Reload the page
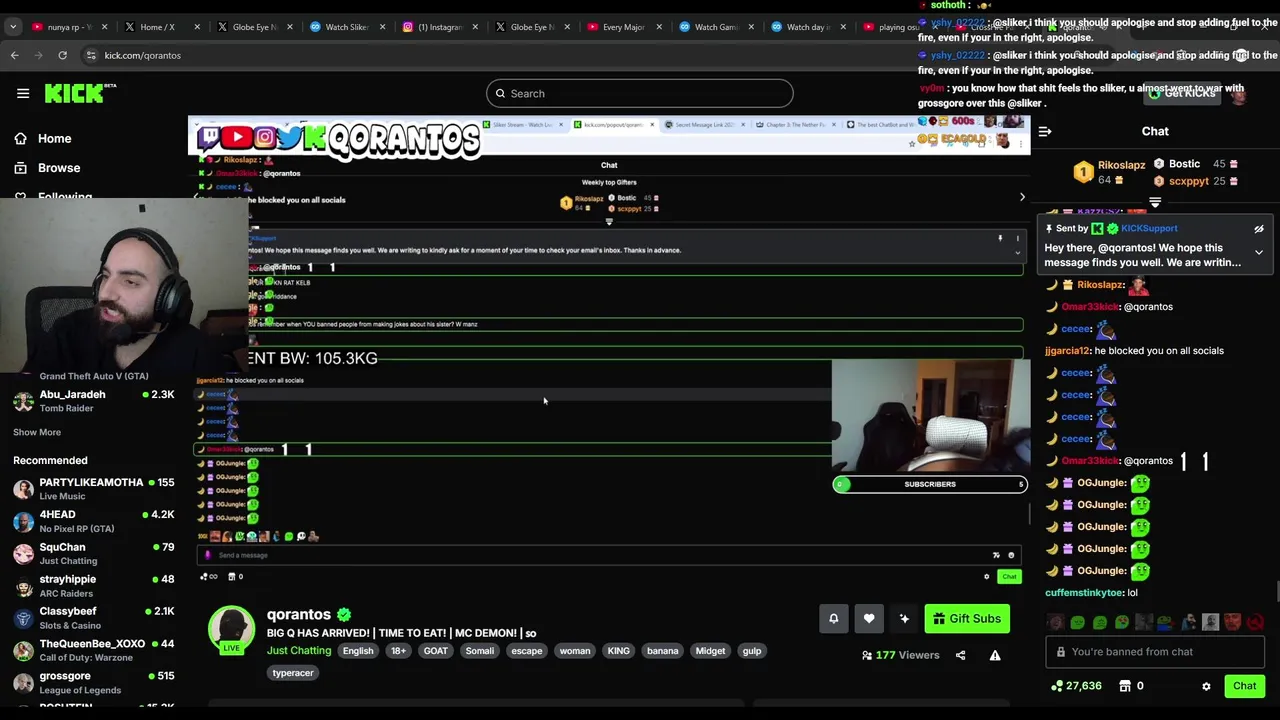Screen dimensions: 1280x720 [x=62, y=55]
